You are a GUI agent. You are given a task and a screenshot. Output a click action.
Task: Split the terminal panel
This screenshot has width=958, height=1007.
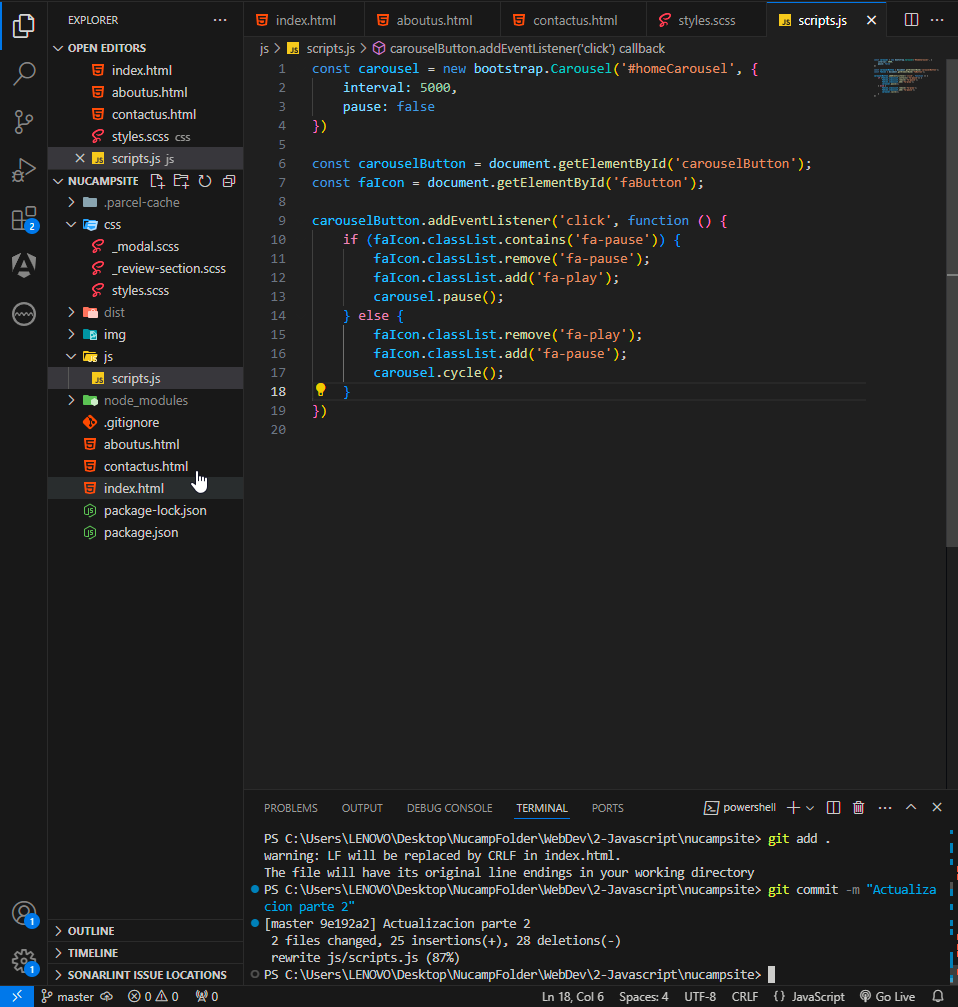coord(833,808)
